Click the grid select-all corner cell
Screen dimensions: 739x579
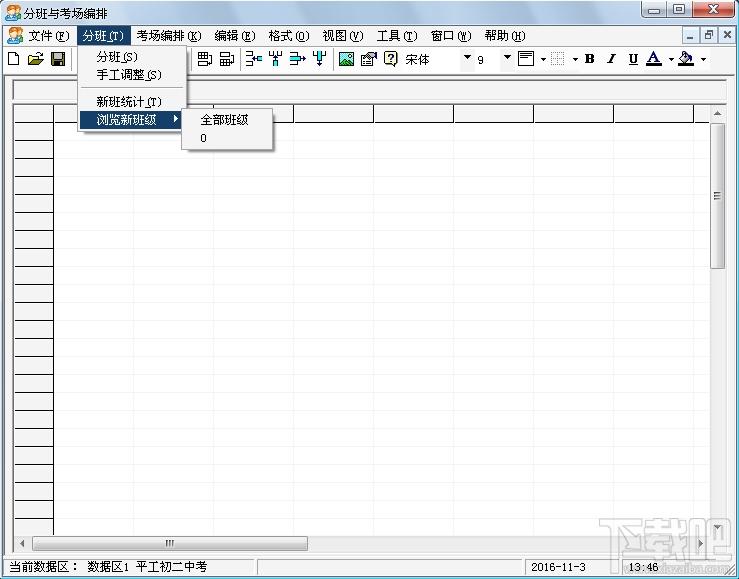33,114
